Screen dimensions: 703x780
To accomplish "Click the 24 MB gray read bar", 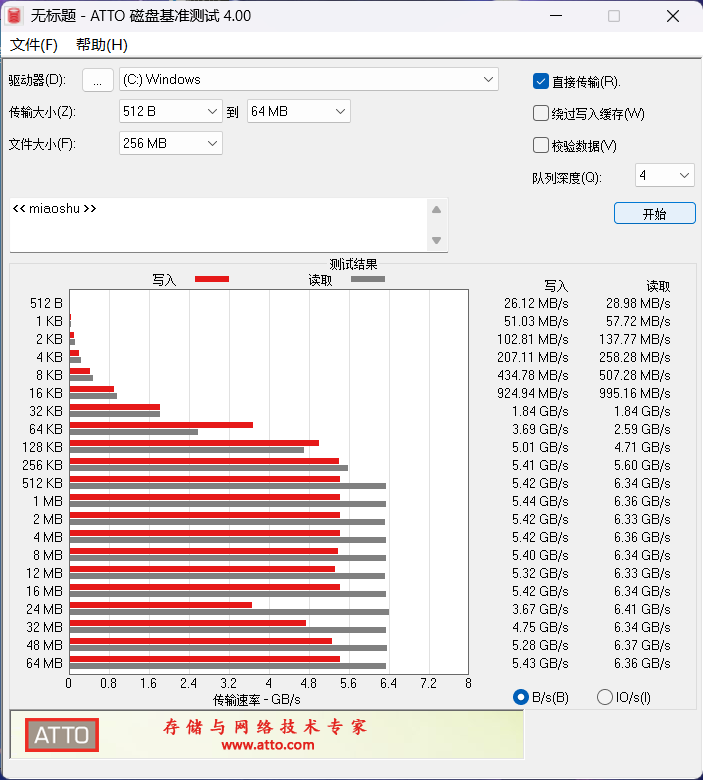I will point(229,612).
